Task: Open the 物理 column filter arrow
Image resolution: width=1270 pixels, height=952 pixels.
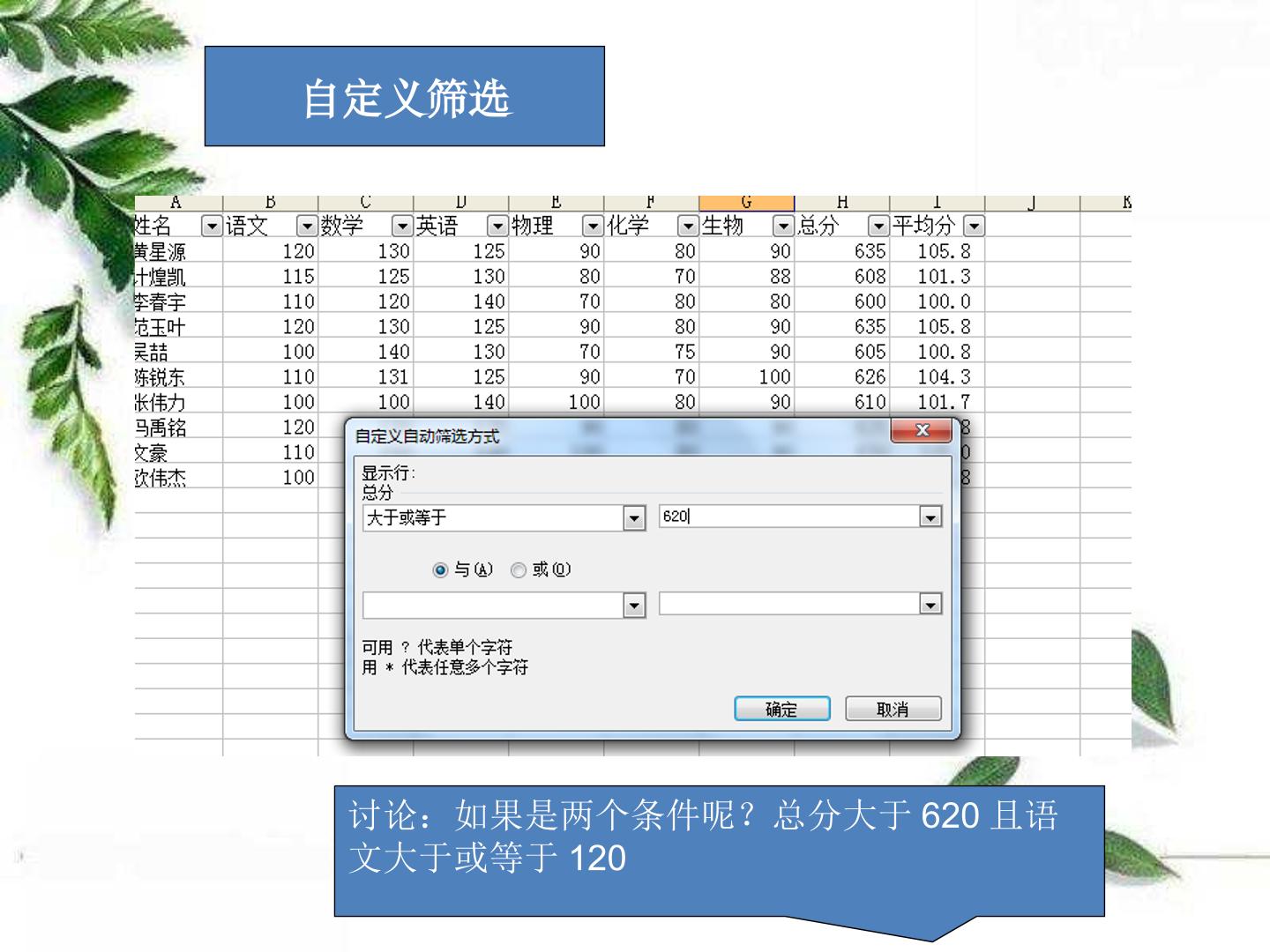Action: 593,227
